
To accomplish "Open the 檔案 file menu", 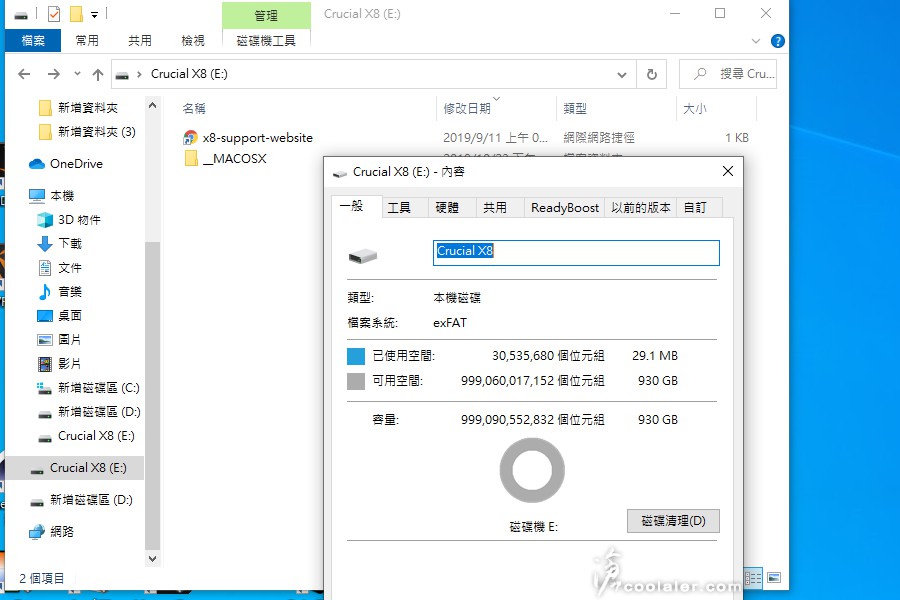I will (x=33, y=41).
